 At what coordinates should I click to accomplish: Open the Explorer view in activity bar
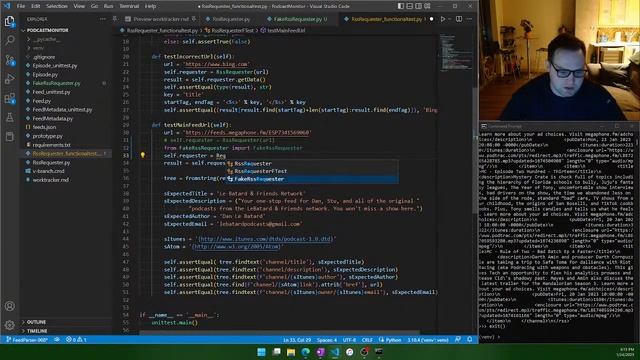pyautogui.click(x=9, y=21)
